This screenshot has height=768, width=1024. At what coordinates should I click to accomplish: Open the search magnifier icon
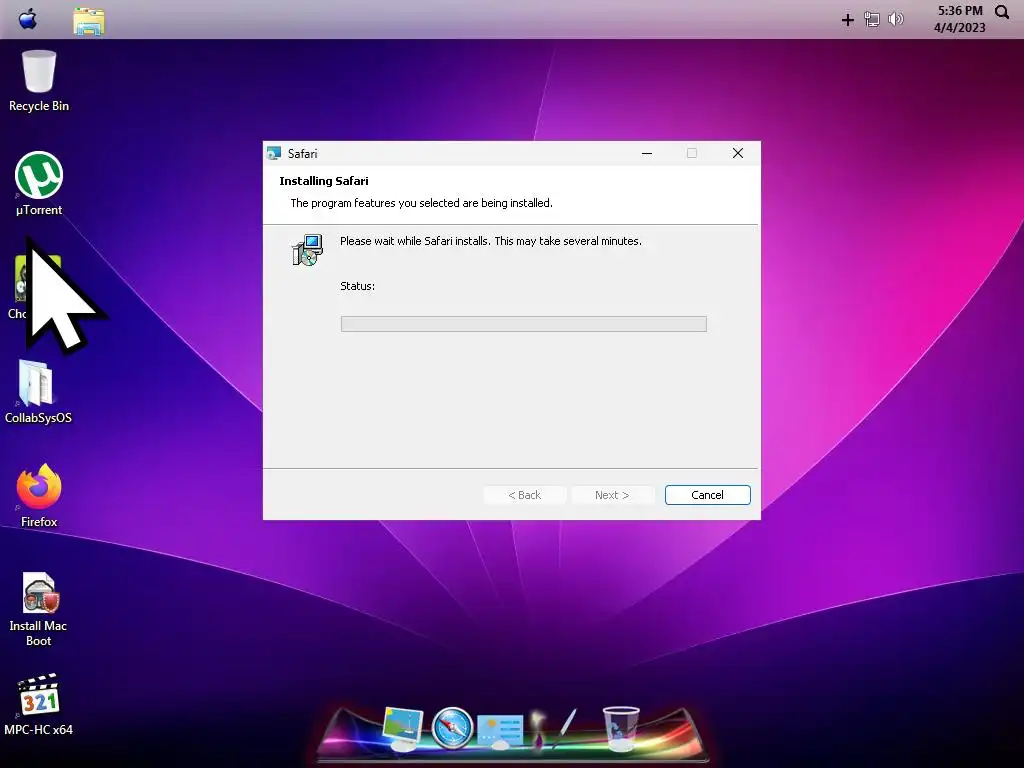pyautogui.click(x=1002, y=12)
